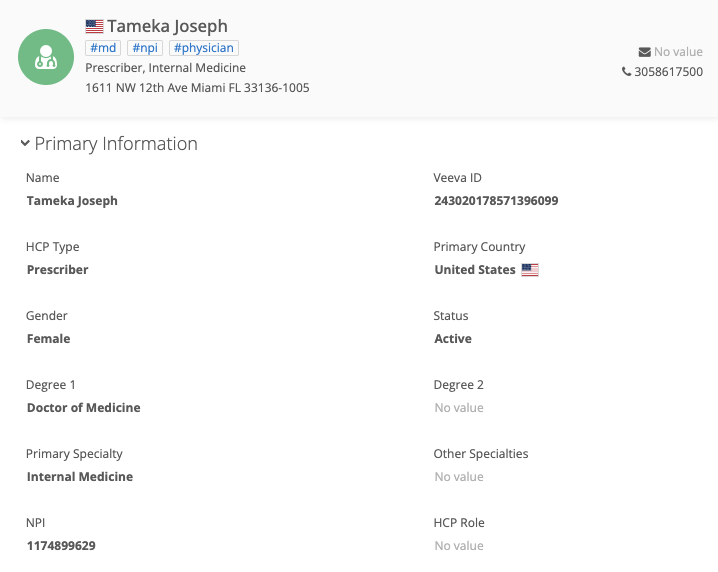718x572 pixels.
Task: Click the Other Specialties No value field
Action: [x=459, y=477]
